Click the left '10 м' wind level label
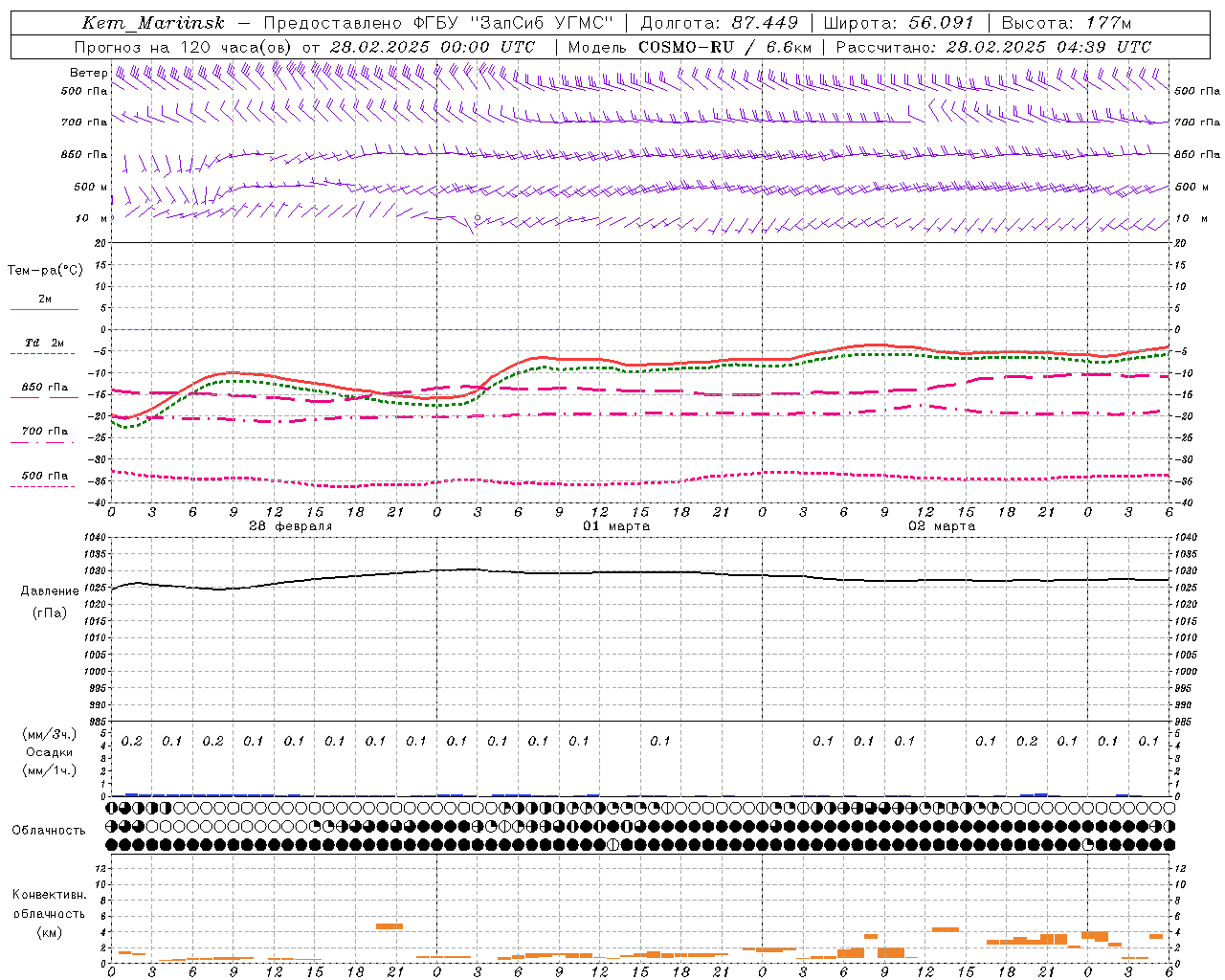Image resolution: width=1225 pixels, height=980 pixels. tap(92, 218)
